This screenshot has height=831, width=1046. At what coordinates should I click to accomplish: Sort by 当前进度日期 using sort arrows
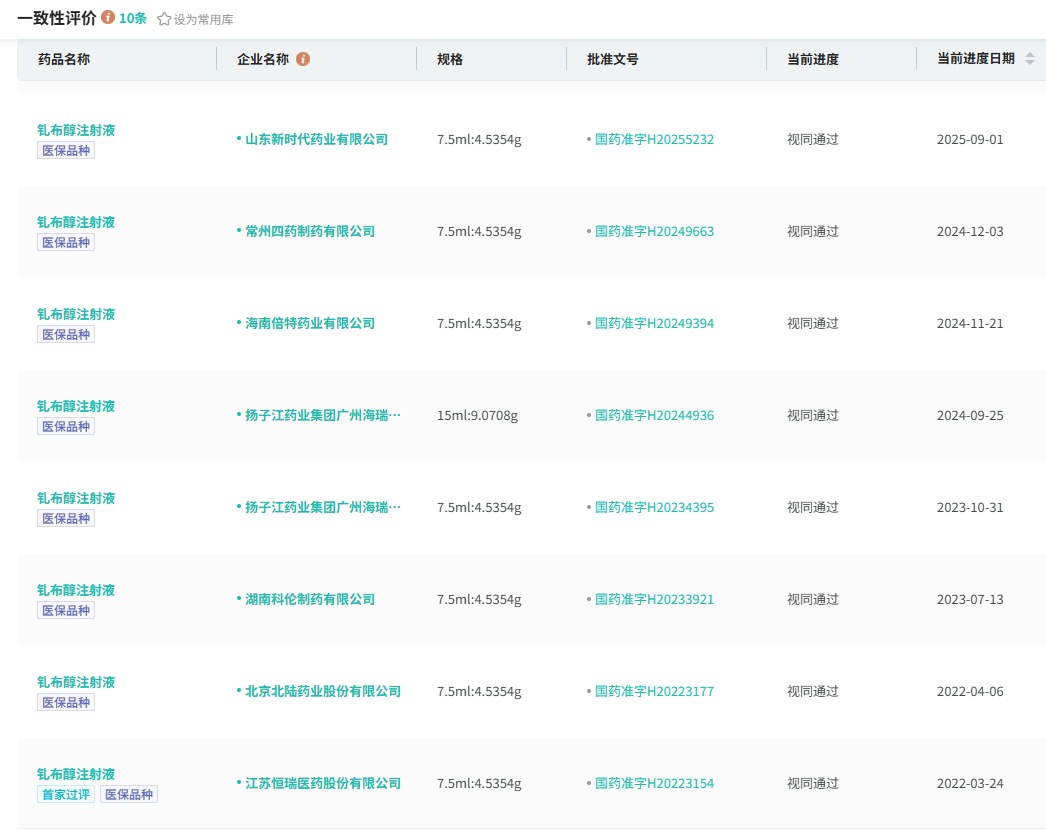1030,59
